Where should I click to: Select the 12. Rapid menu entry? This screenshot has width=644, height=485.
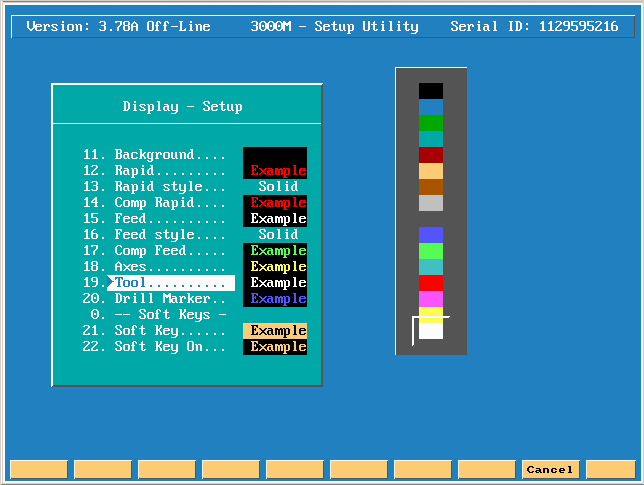(154, 171)
